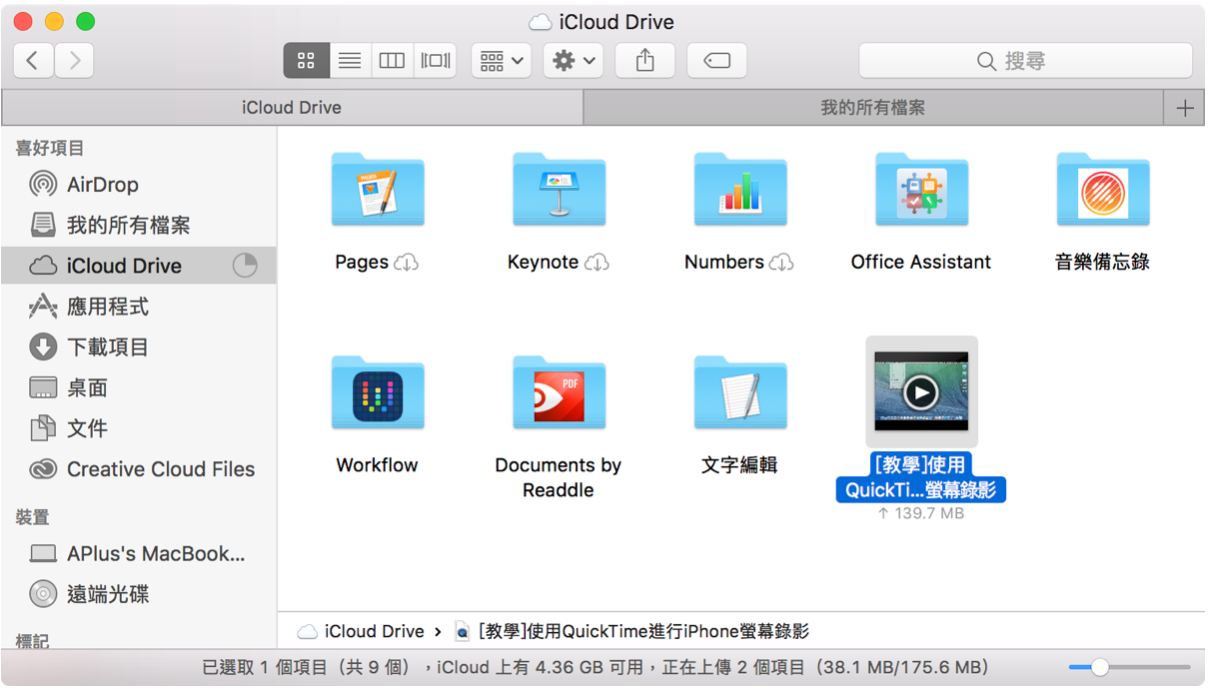
Task: Click the edit tags toolbar button
Action: [x=717, y=61]
